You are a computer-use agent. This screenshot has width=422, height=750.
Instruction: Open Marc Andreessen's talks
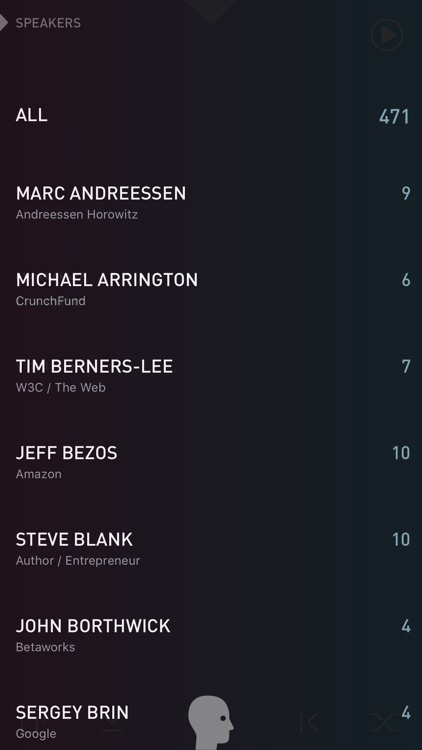[x=211, y=203]
